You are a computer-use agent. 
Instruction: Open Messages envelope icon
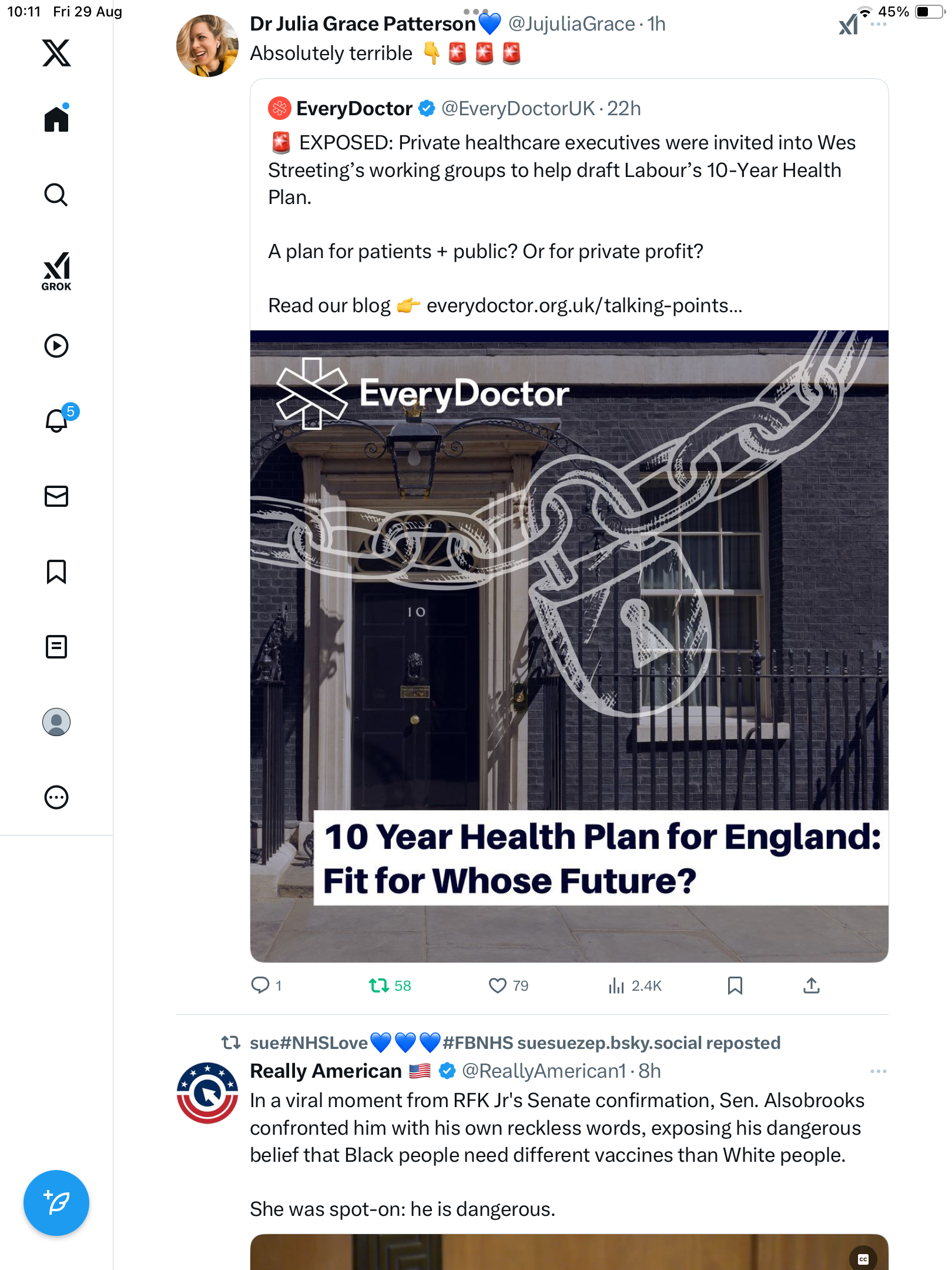point(56,496)
